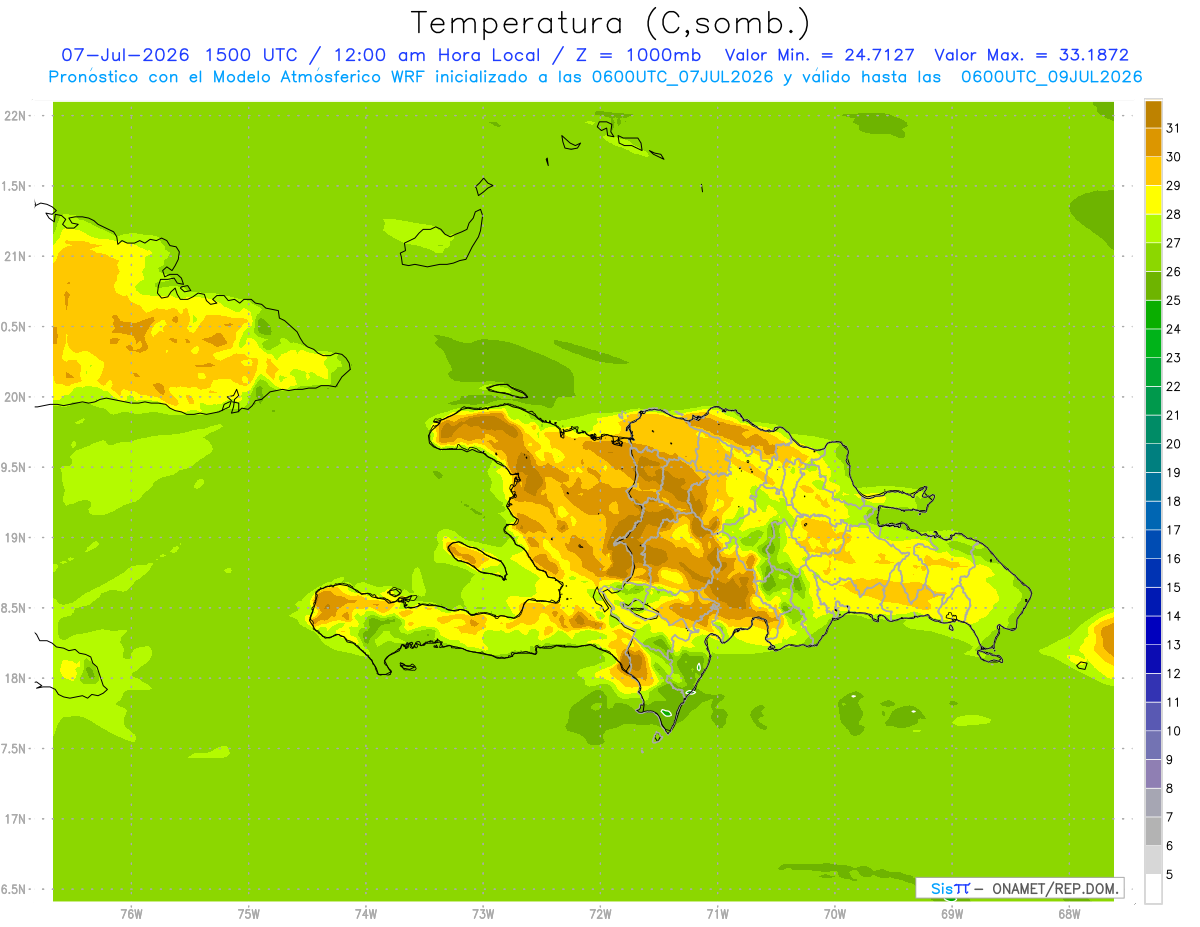Pick the legend band between 26 and 27
The width and height of the screenshot is (1200, 927).
1153,257
